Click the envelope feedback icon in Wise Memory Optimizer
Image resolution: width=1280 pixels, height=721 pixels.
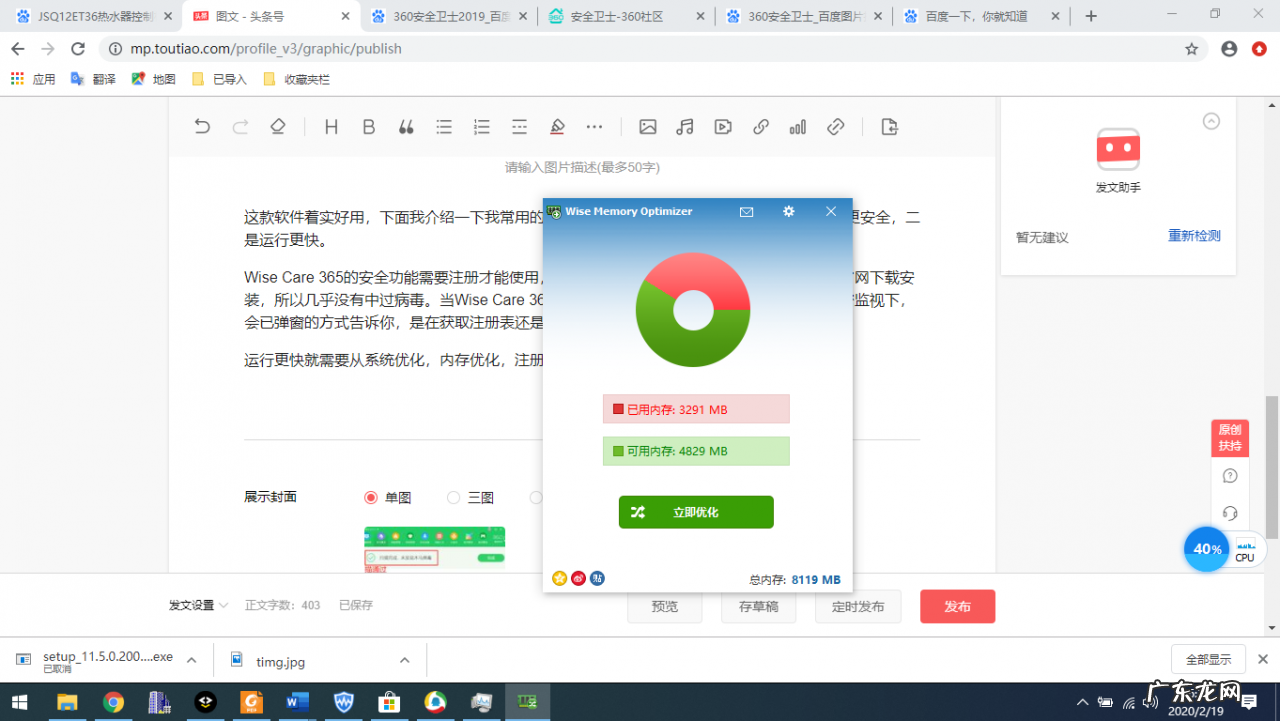click(x=746, y=211)
